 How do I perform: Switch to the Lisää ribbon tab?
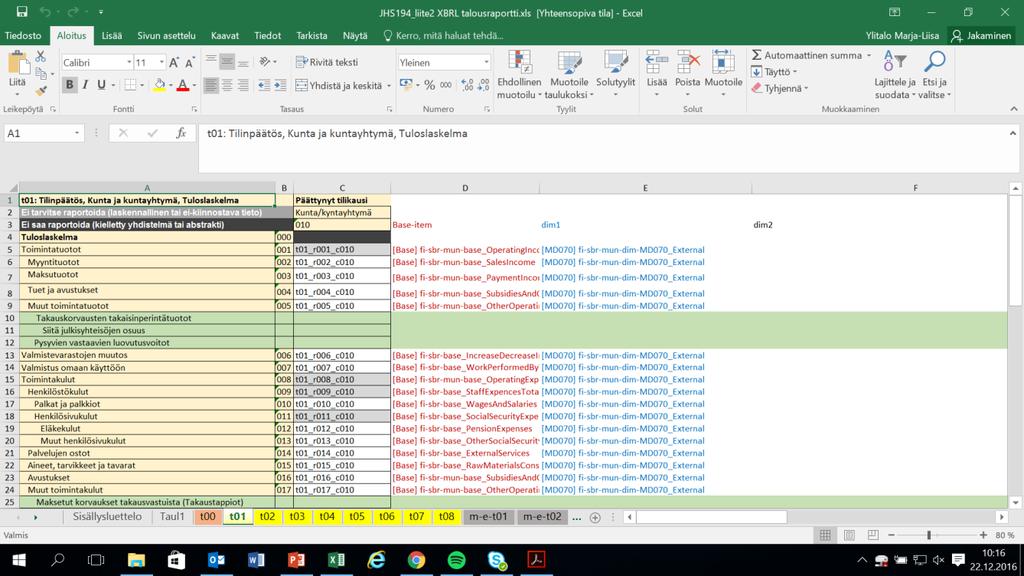point(112,36)
